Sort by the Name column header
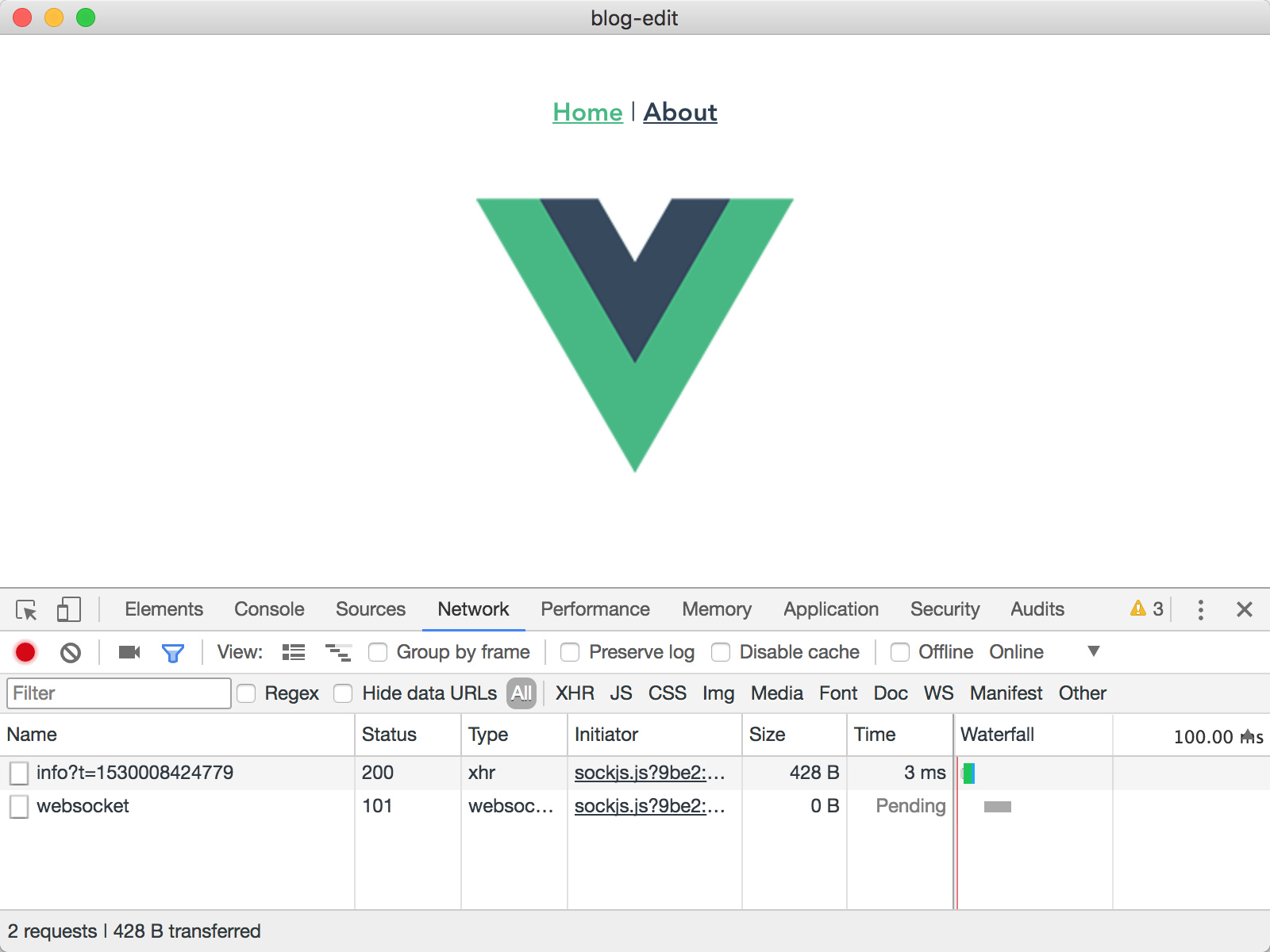This screenshot has height=952, width=1270. [x=177, y=735]
